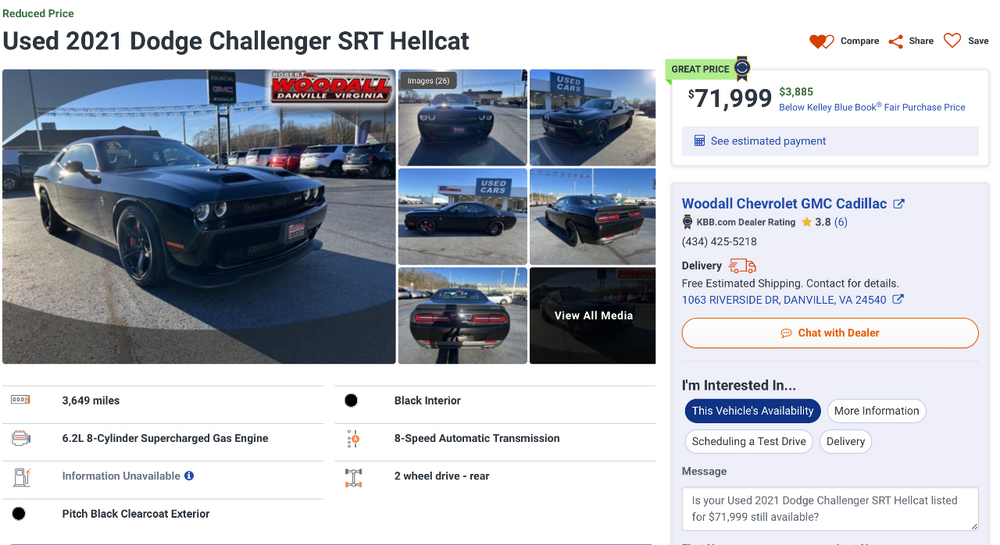Toggle This Vehicle's Availability chip
The image size is (1000, 545).
(752, 411)
